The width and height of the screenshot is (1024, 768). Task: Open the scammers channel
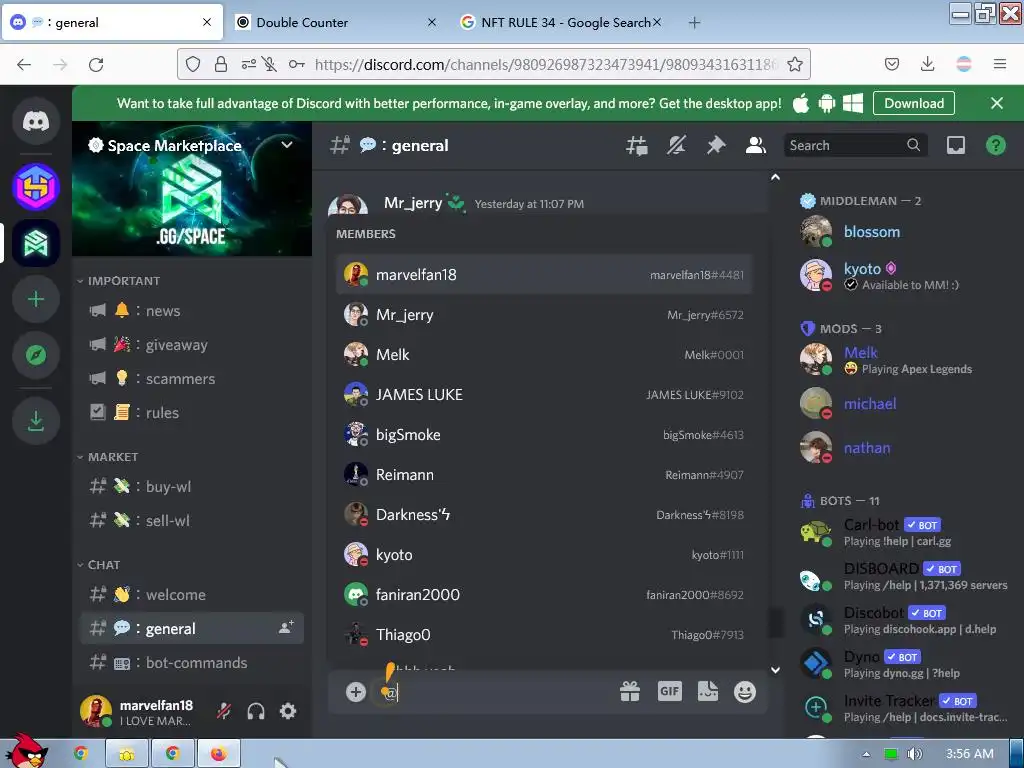click(191, 379)
